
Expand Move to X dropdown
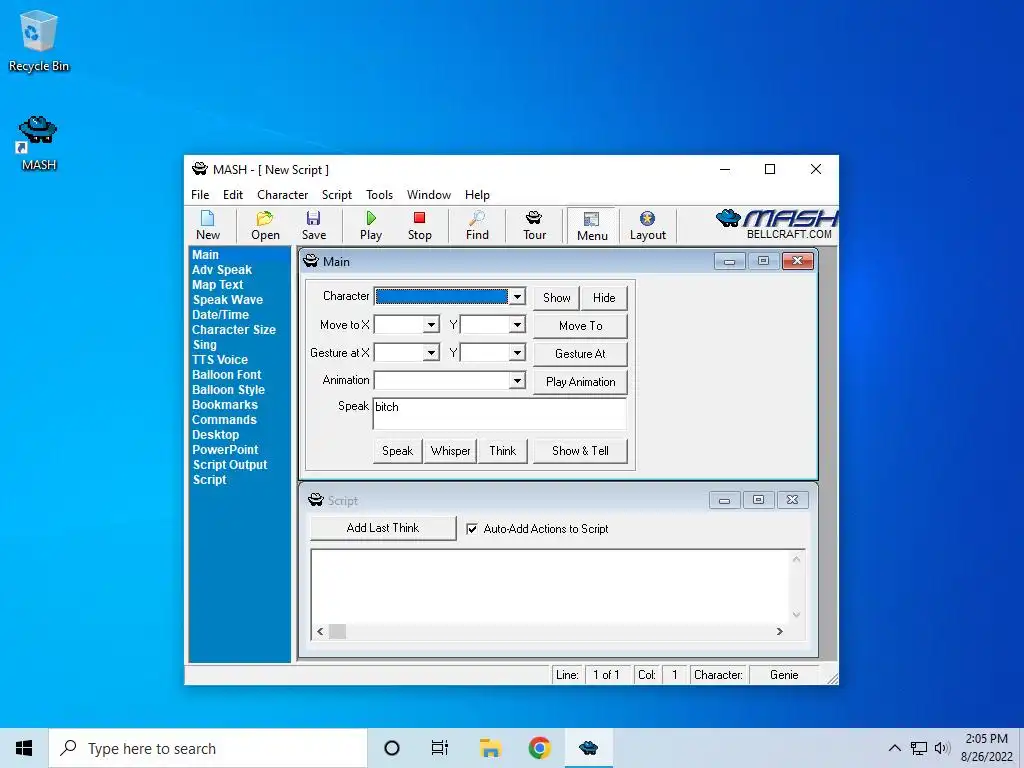point(431,325)
